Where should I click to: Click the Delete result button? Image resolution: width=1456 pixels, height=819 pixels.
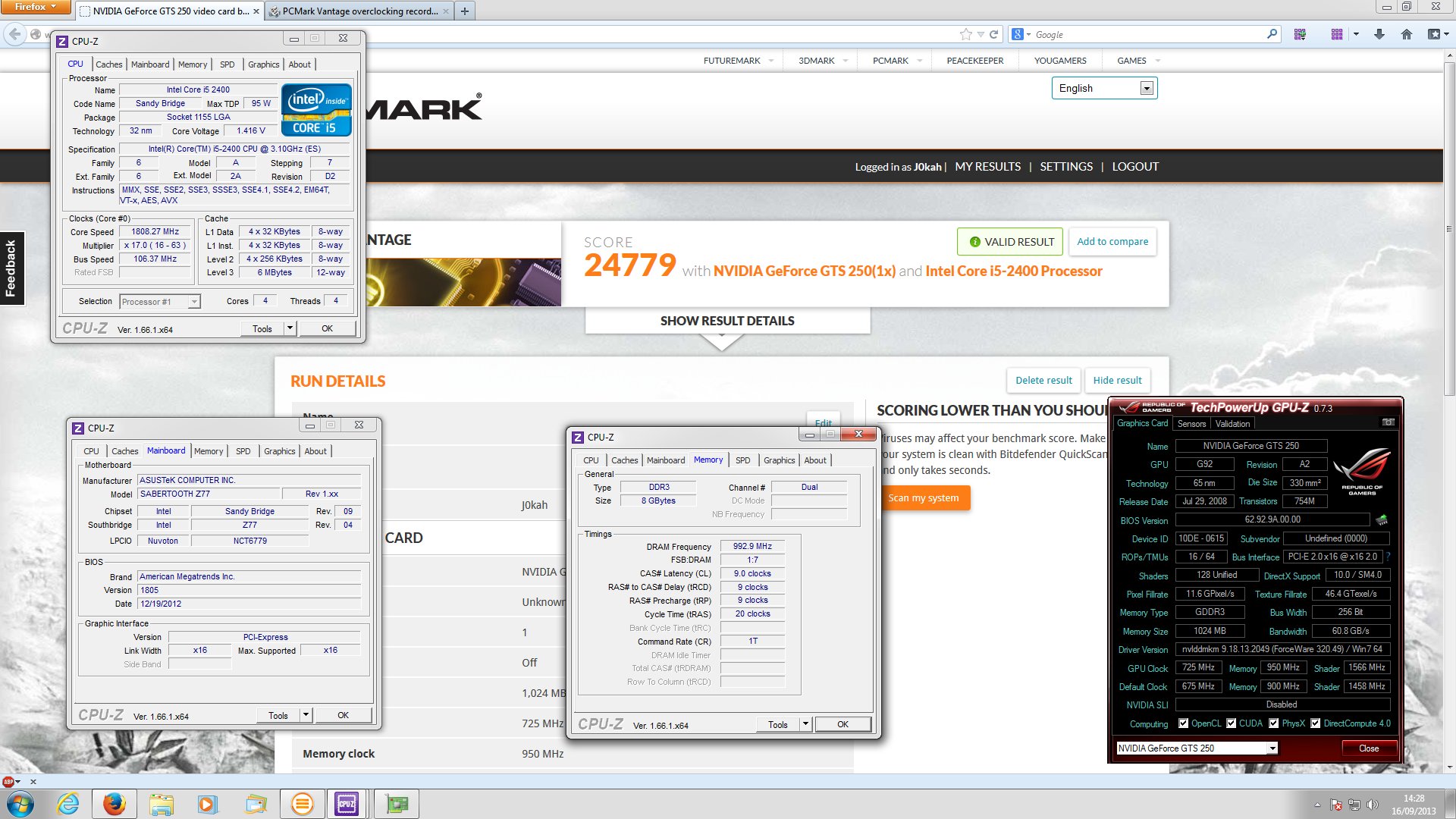pos(1043,381)
